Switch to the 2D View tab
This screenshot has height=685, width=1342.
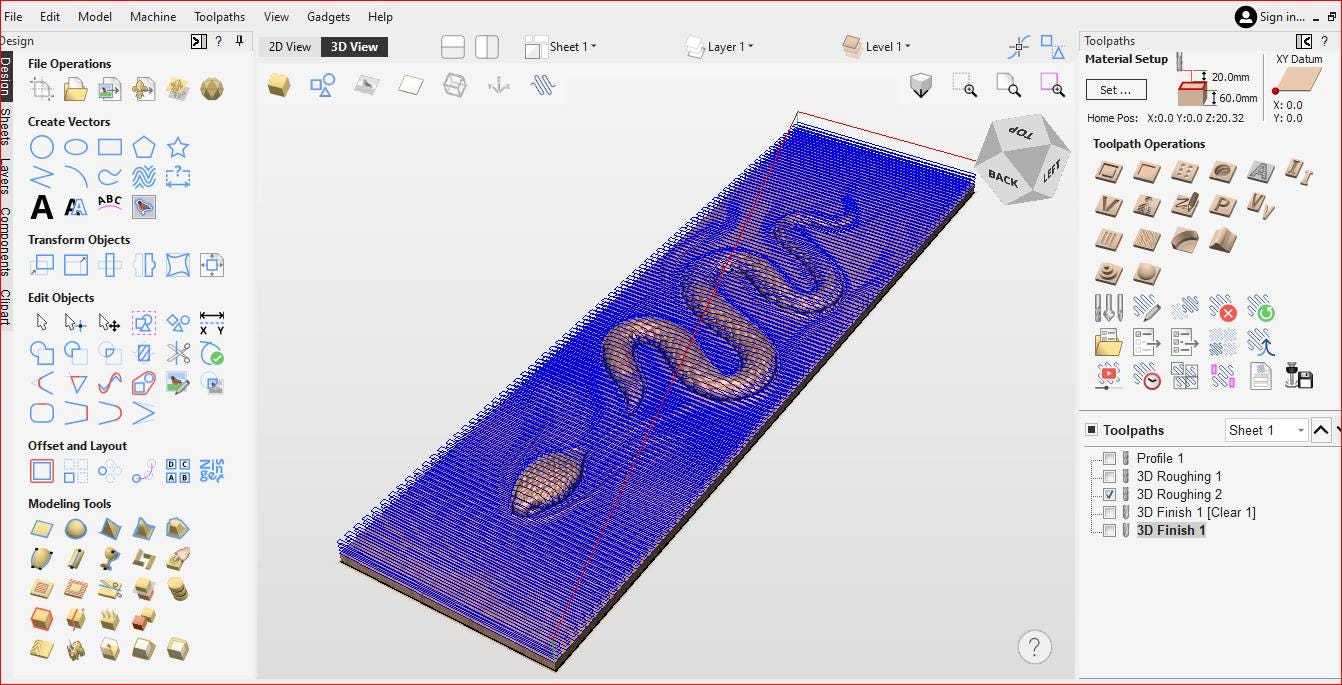288,46
